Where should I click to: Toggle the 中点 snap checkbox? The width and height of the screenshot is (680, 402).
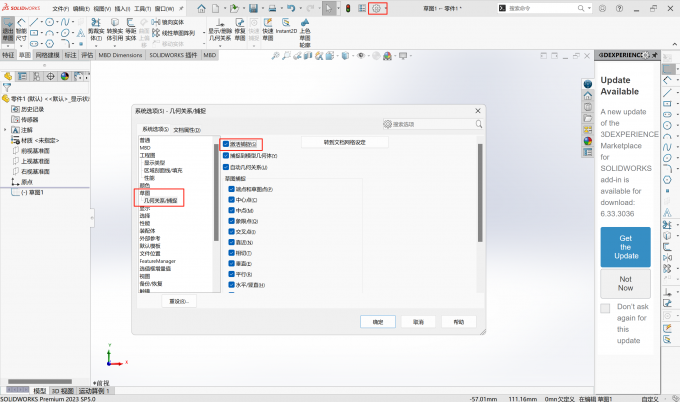(x=232, y=210)
